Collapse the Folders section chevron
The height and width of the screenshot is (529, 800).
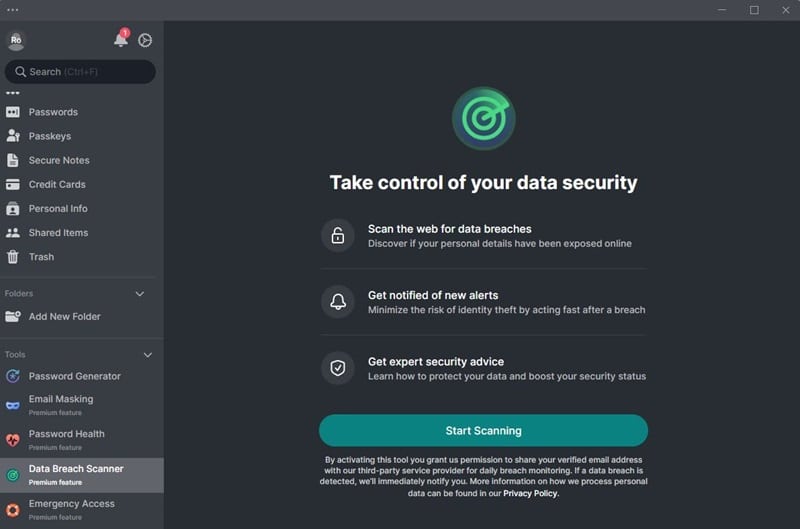pyautogui.click(x=140, y=294)
